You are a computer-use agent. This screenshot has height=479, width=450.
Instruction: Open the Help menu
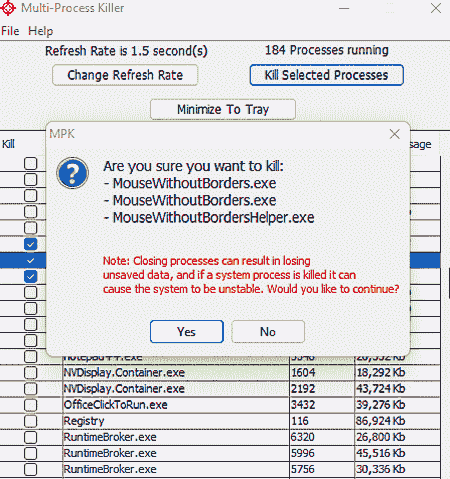tap(40, 31)
